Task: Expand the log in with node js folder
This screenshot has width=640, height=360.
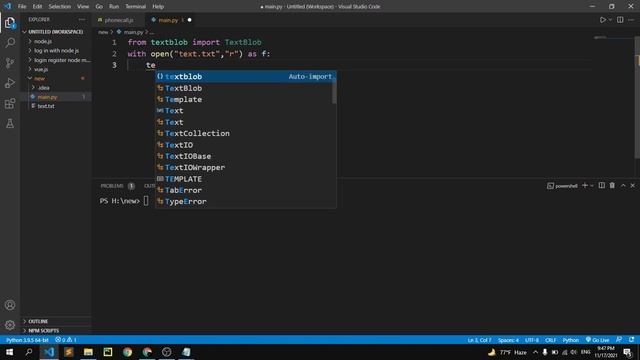Action: [x=56, y=51]
